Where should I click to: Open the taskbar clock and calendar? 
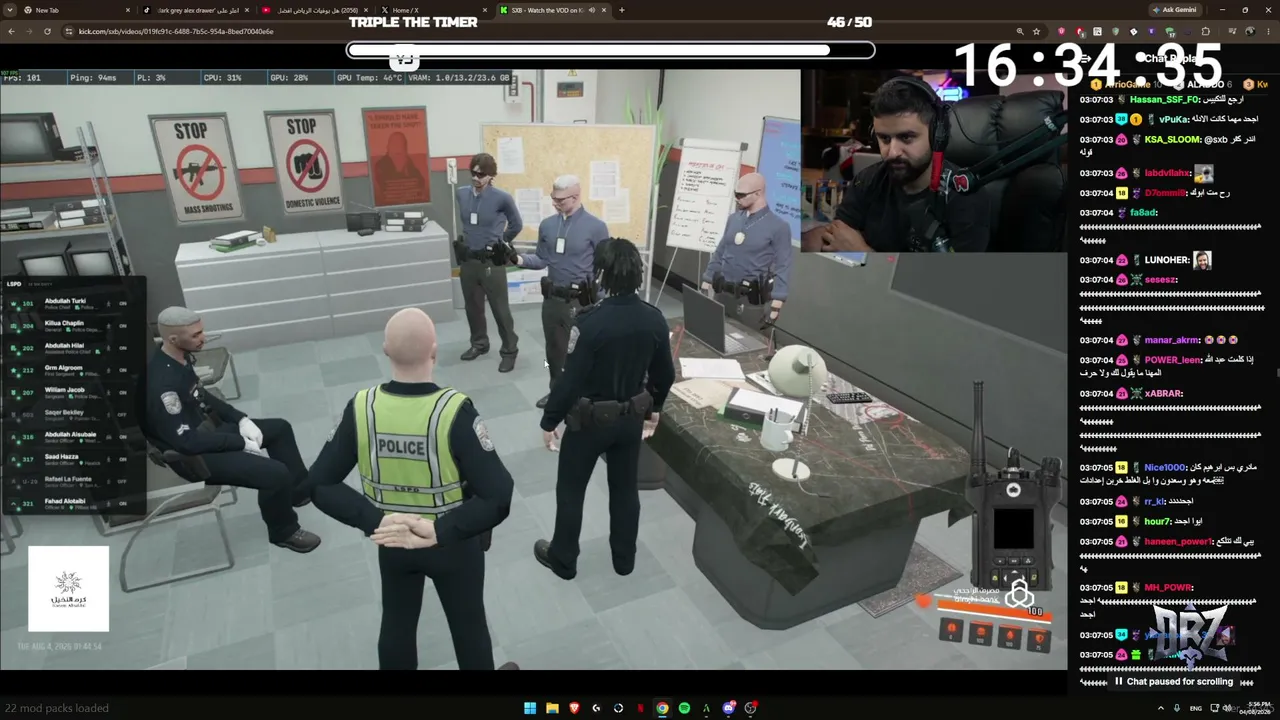point(1256,708)
